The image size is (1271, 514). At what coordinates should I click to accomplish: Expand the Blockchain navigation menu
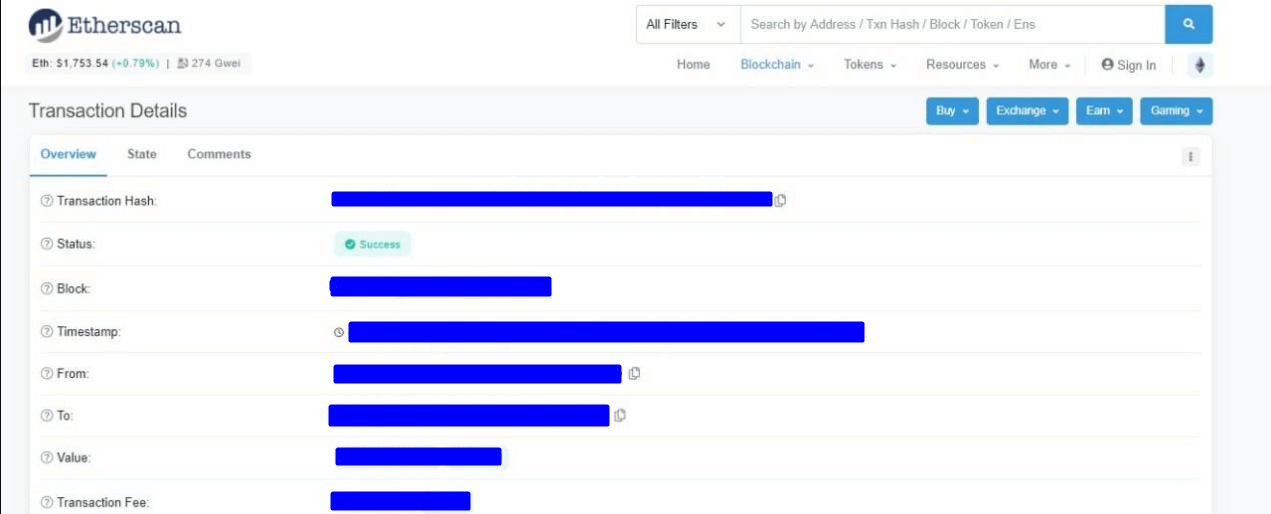[777, 64]
